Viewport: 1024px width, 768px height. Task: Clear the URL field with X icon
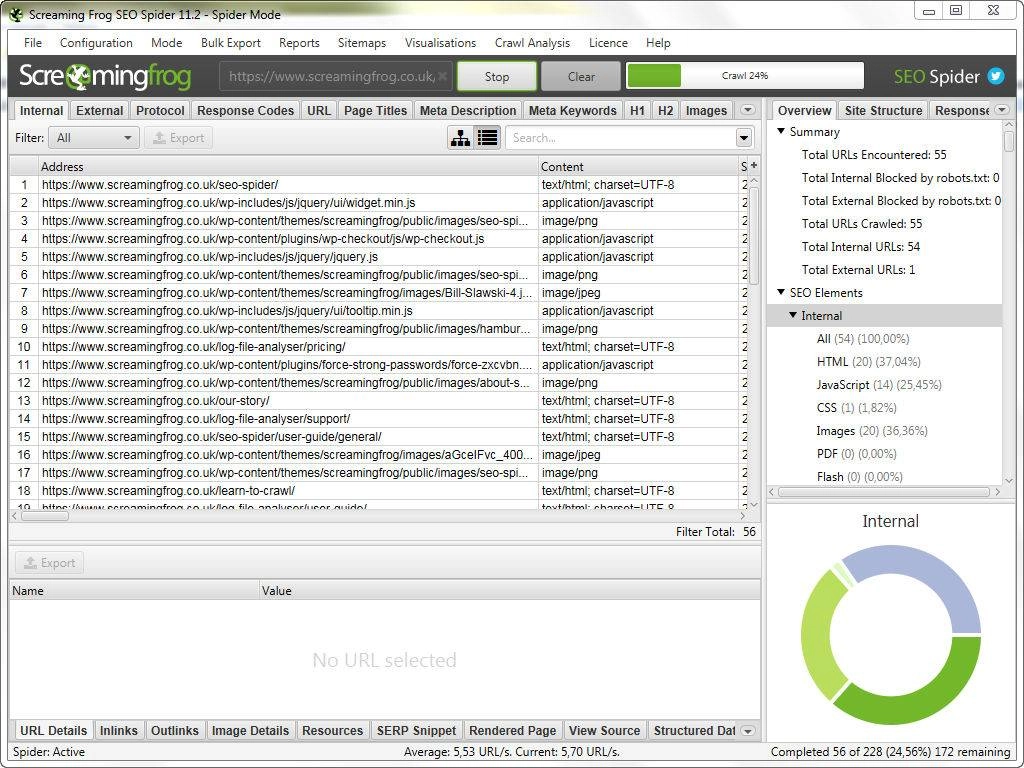443,76
